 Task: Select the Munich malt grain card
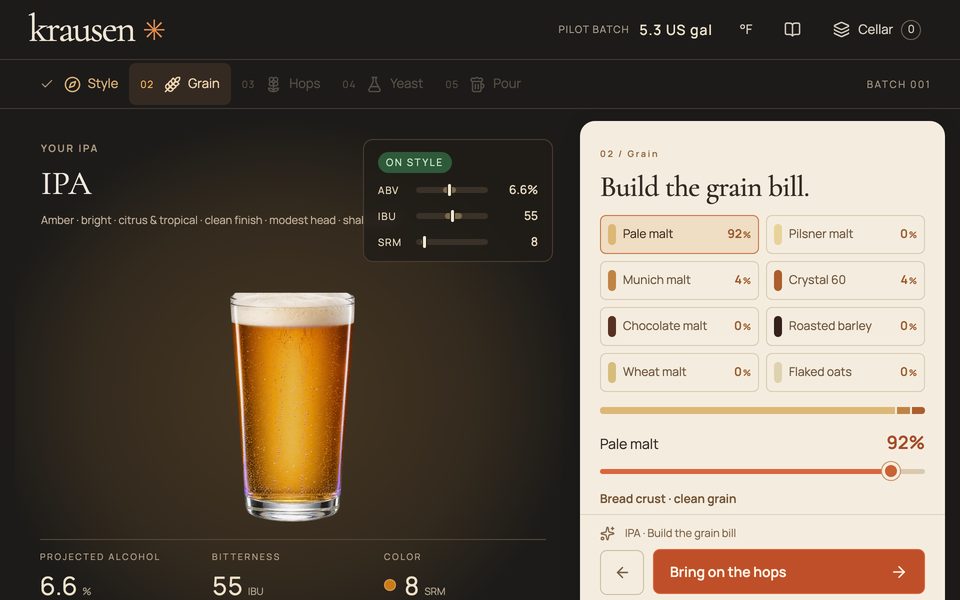(679, 280)
